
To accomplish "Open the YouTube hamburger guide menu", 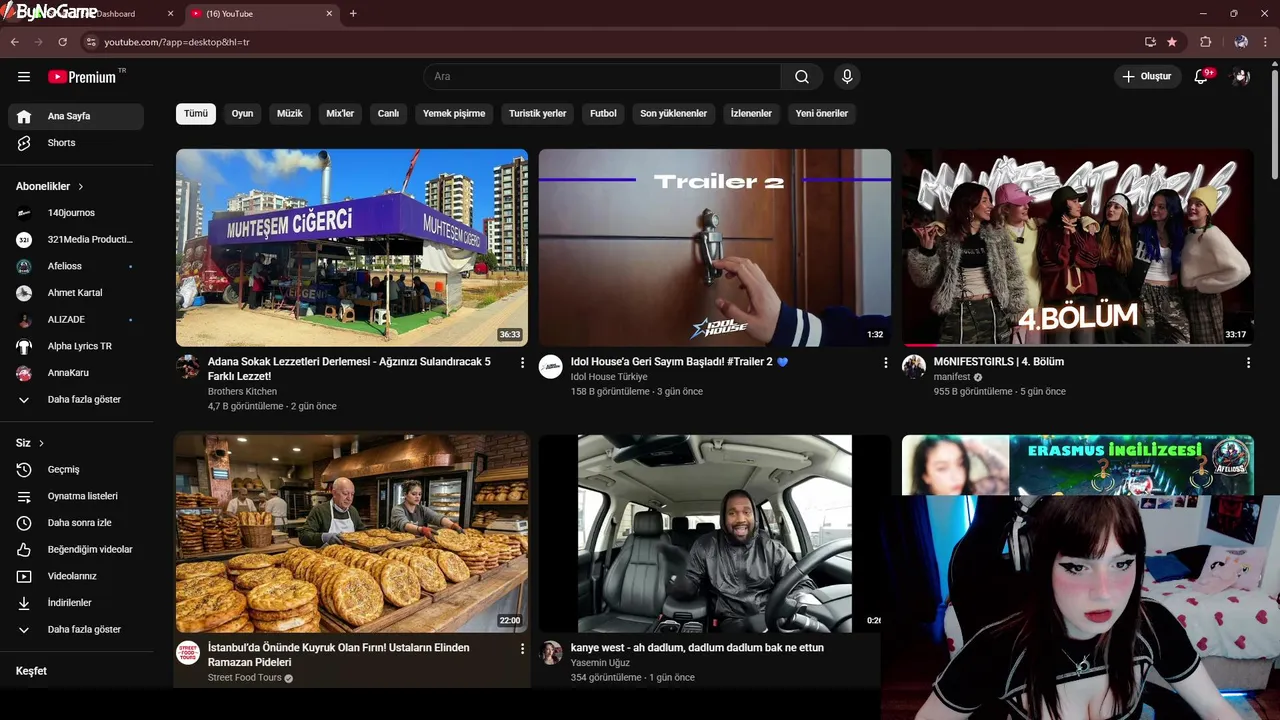I will pos(24,77).
